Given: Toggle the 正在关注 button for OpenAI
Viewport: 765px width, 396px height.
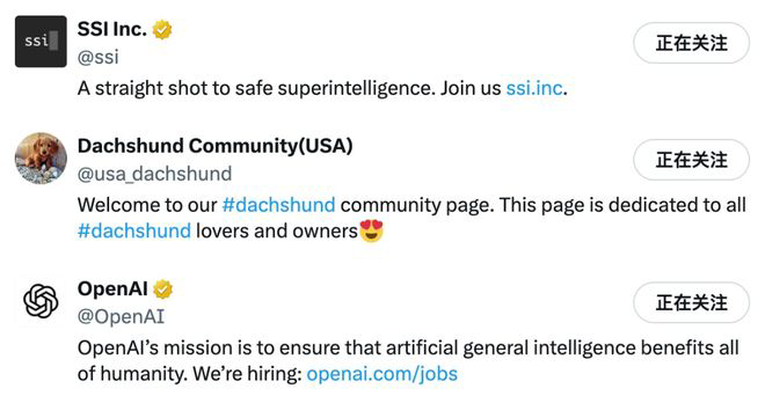Looking at the screenshot, I should (x=691, y=302).
